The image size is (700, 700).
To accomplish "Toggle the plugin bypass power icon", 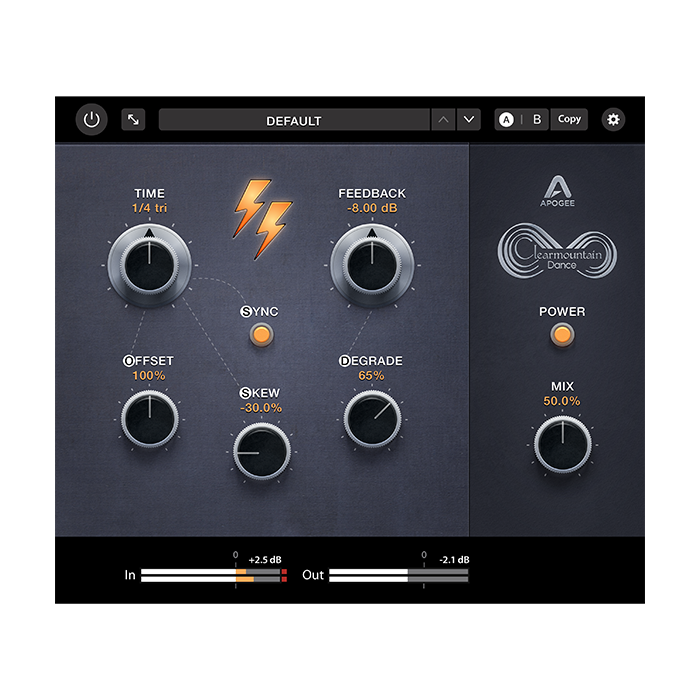I will [92, 120].
